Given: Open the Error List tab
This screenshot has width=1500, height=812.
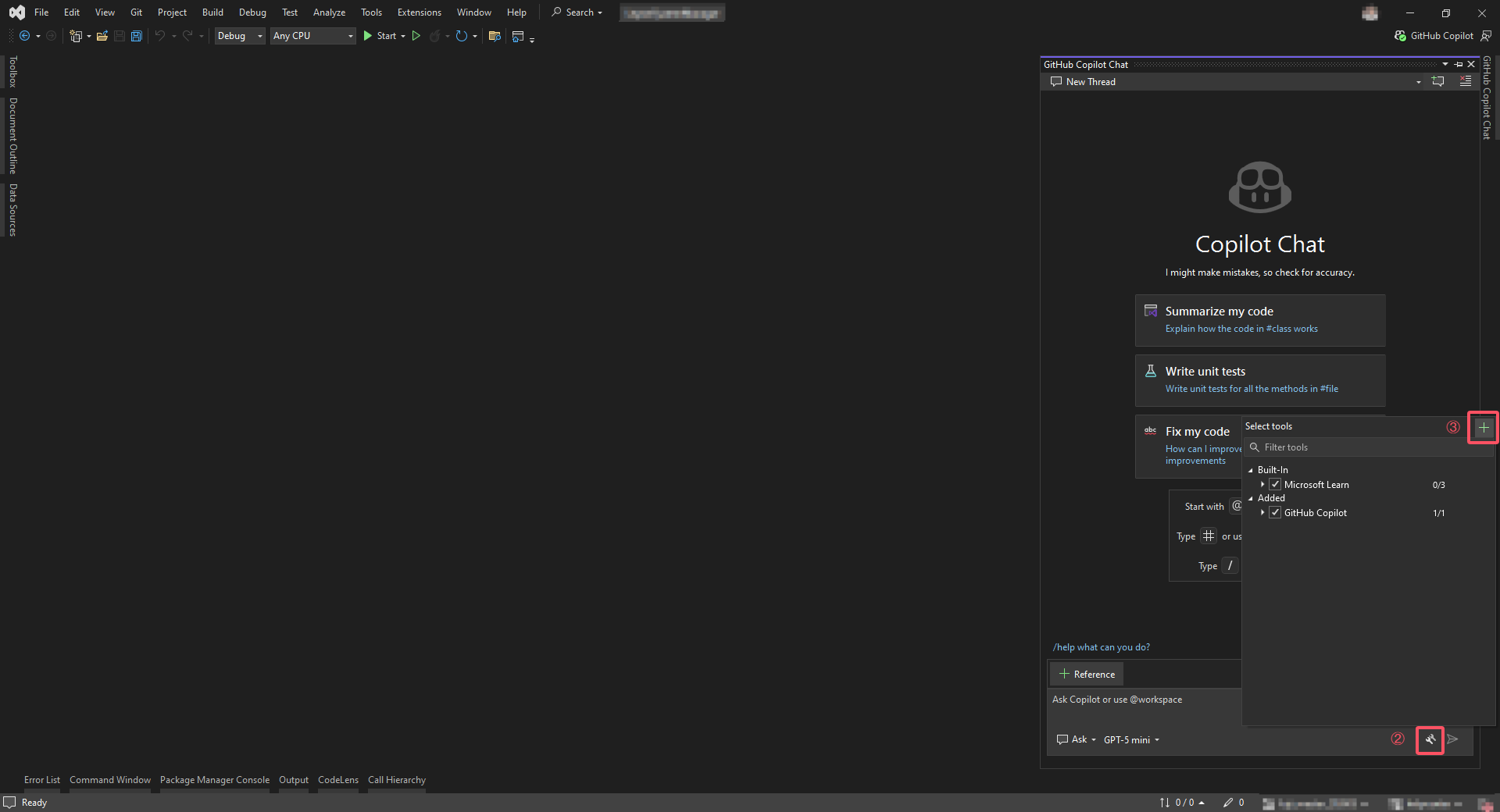Looking at the screenshot, I should click(x=42, y=780).
